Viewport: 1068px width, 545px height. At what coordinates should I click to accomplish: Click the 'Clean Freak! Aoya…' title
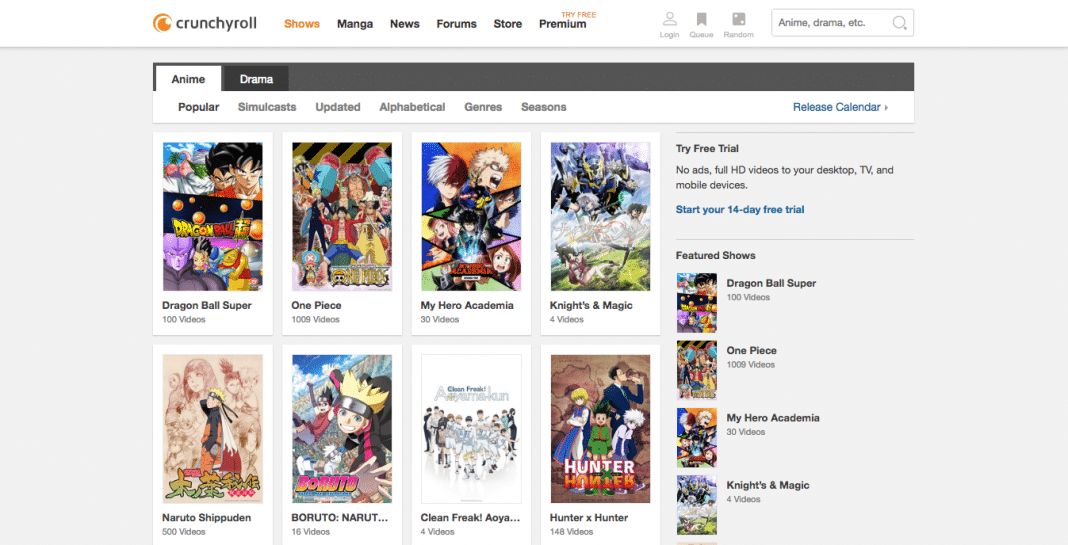470,518
